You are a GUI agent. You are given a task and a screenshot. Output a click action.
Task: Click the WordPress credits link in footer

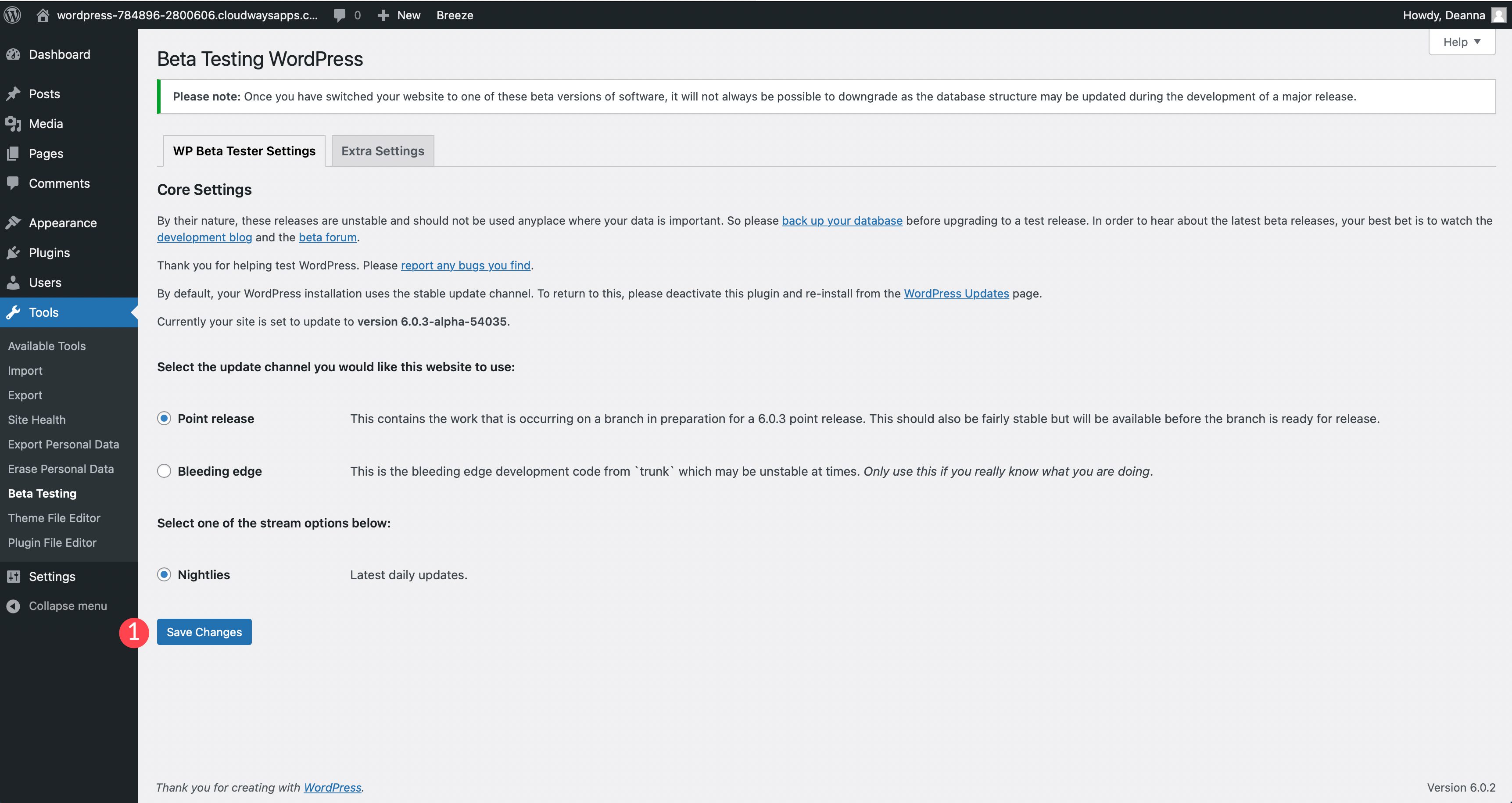coord(333,787)
